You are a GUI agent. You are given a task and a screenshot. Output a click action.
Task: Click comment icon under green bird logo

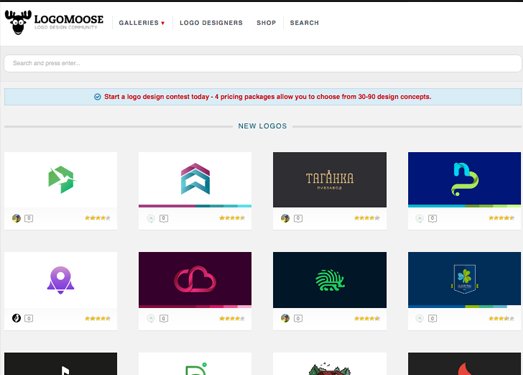(29, 218)
